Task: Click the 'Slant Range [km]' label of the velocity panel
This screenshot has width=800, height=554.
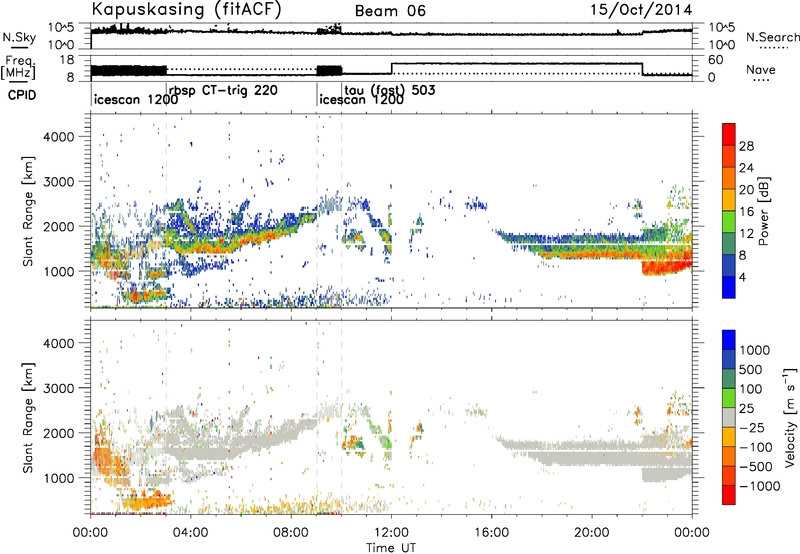Action: 29,418
